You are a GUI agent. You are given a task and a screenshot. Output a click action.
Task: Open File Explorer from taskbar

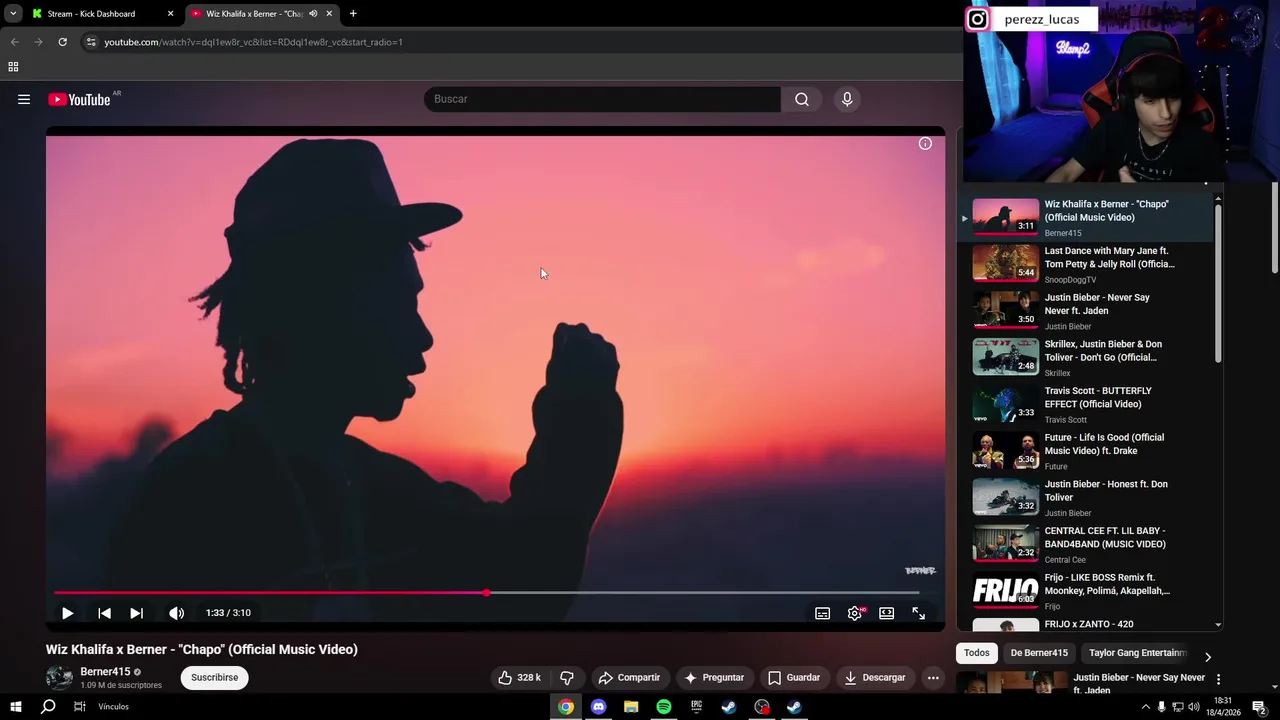631,707
